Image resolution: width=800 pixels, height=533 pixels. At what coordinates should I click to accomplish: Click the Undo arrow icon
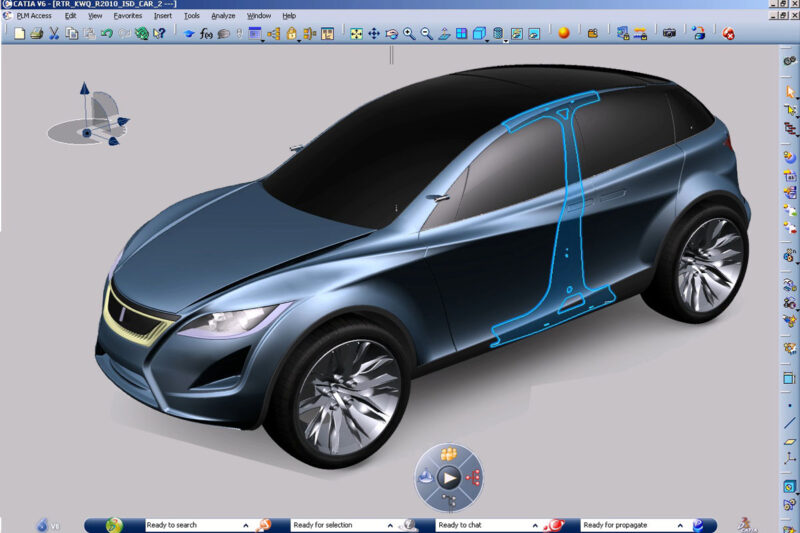point(107,33)
